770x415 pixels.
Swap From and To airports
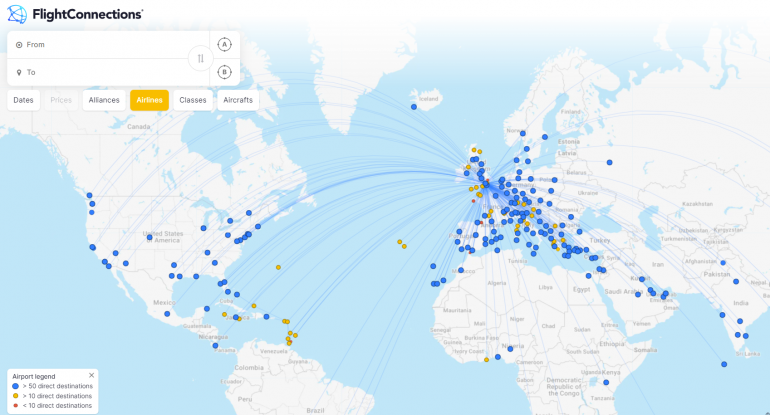pos(200,58)
